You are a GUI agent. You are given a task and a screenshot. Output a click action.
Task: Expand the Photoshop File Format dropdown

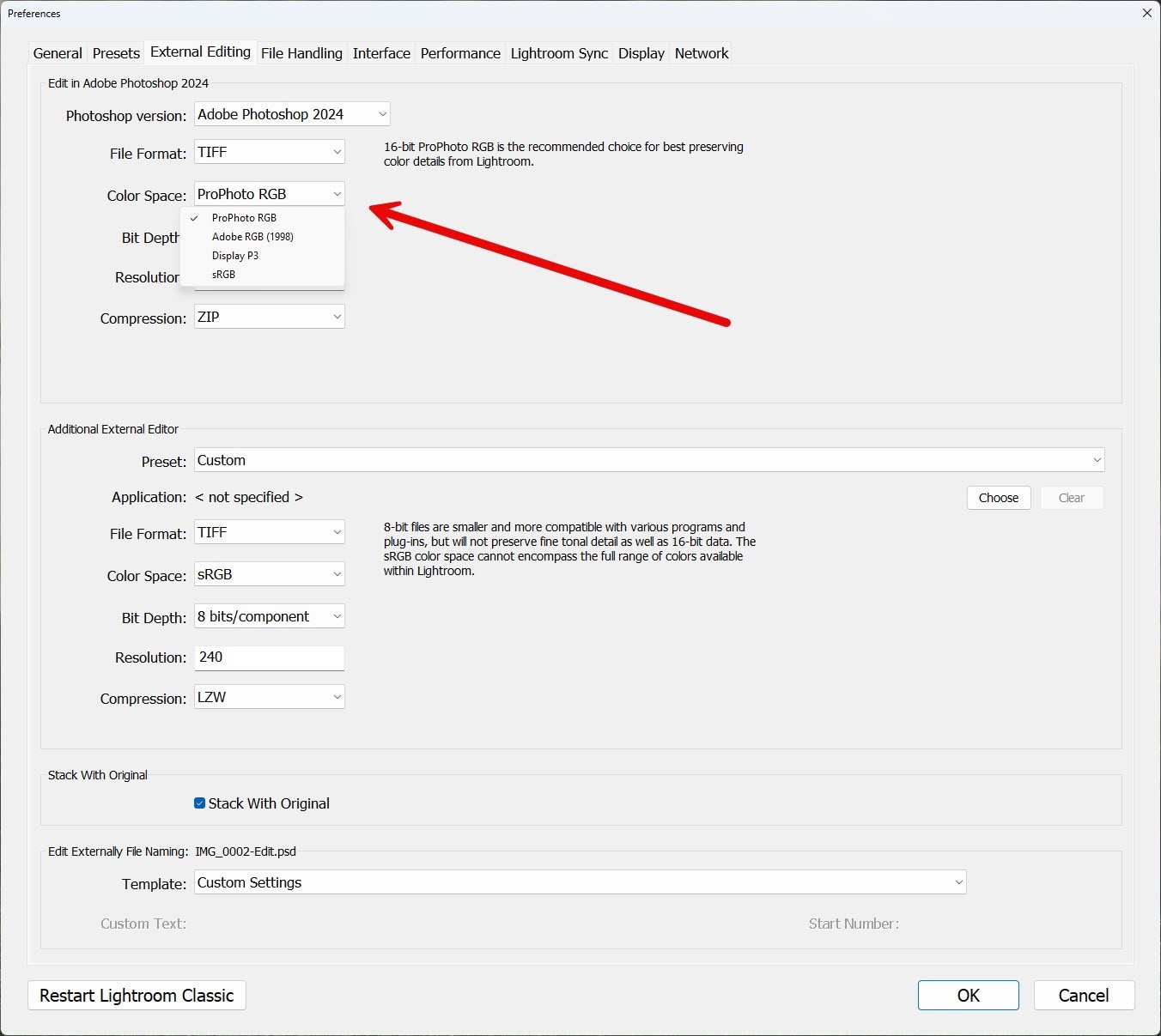[270, 152]
